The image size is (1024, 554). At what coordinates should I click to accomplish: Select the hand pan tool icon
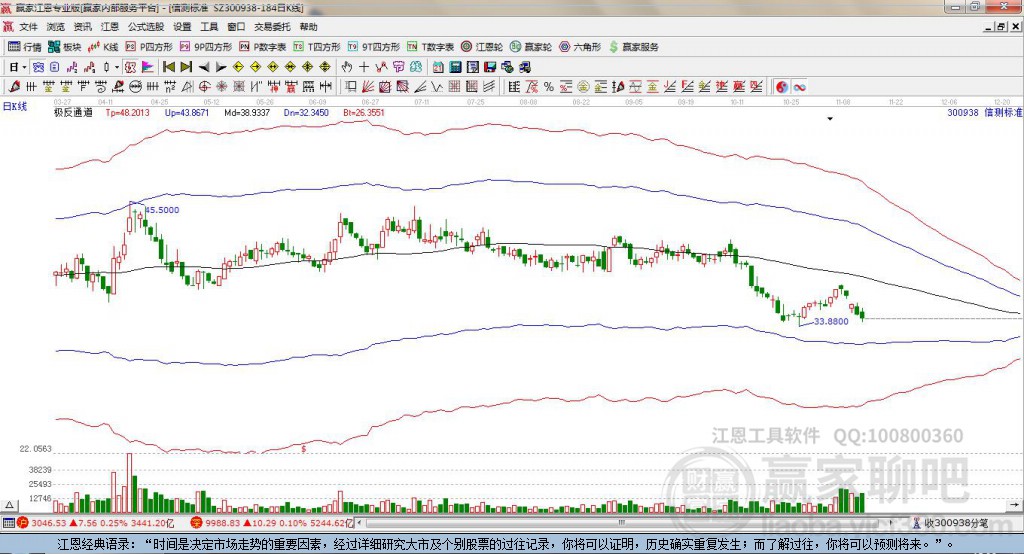click(x=347, y=67)
